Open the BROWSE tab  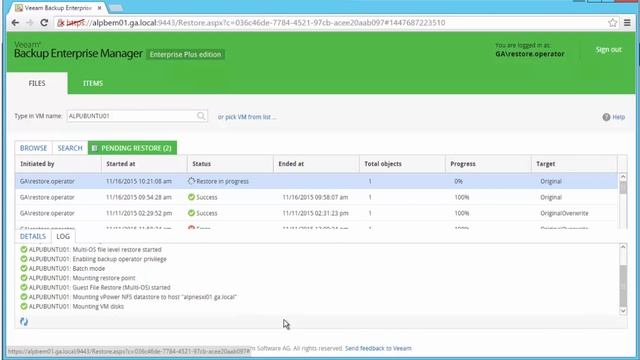[33, 148]
